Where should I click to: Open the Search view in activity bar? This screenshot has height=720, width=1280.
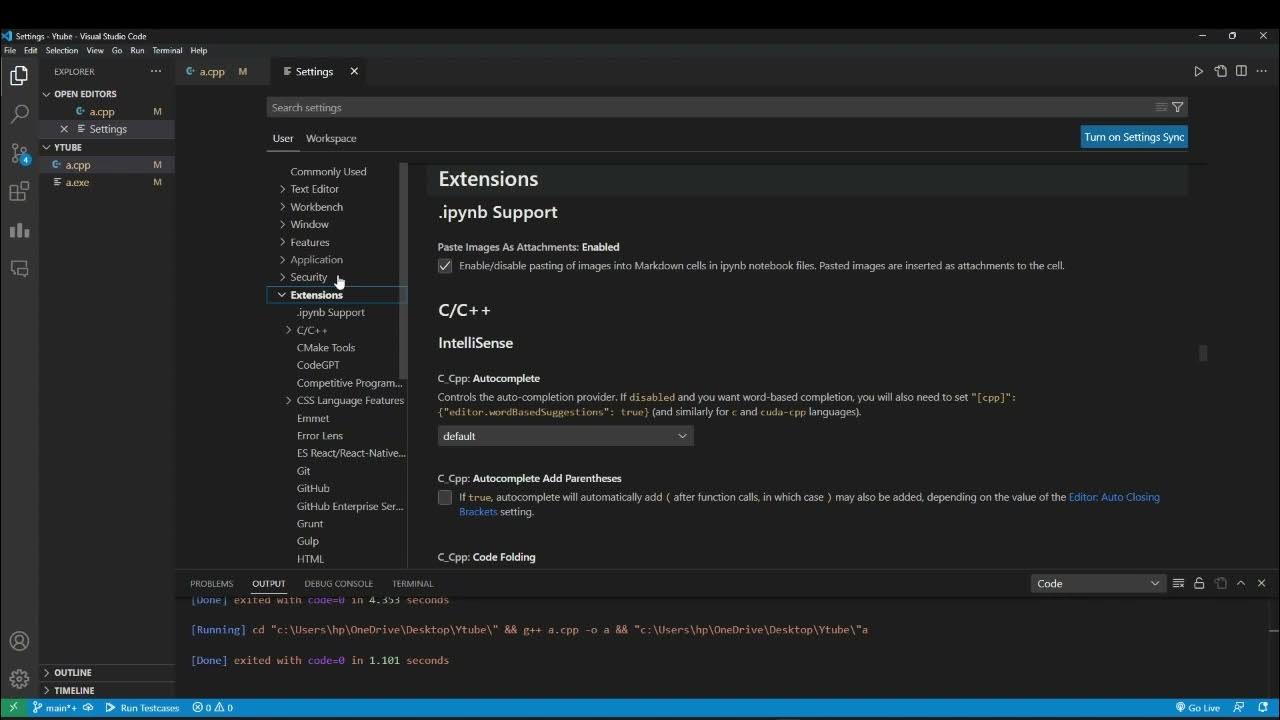coord(19,114)
